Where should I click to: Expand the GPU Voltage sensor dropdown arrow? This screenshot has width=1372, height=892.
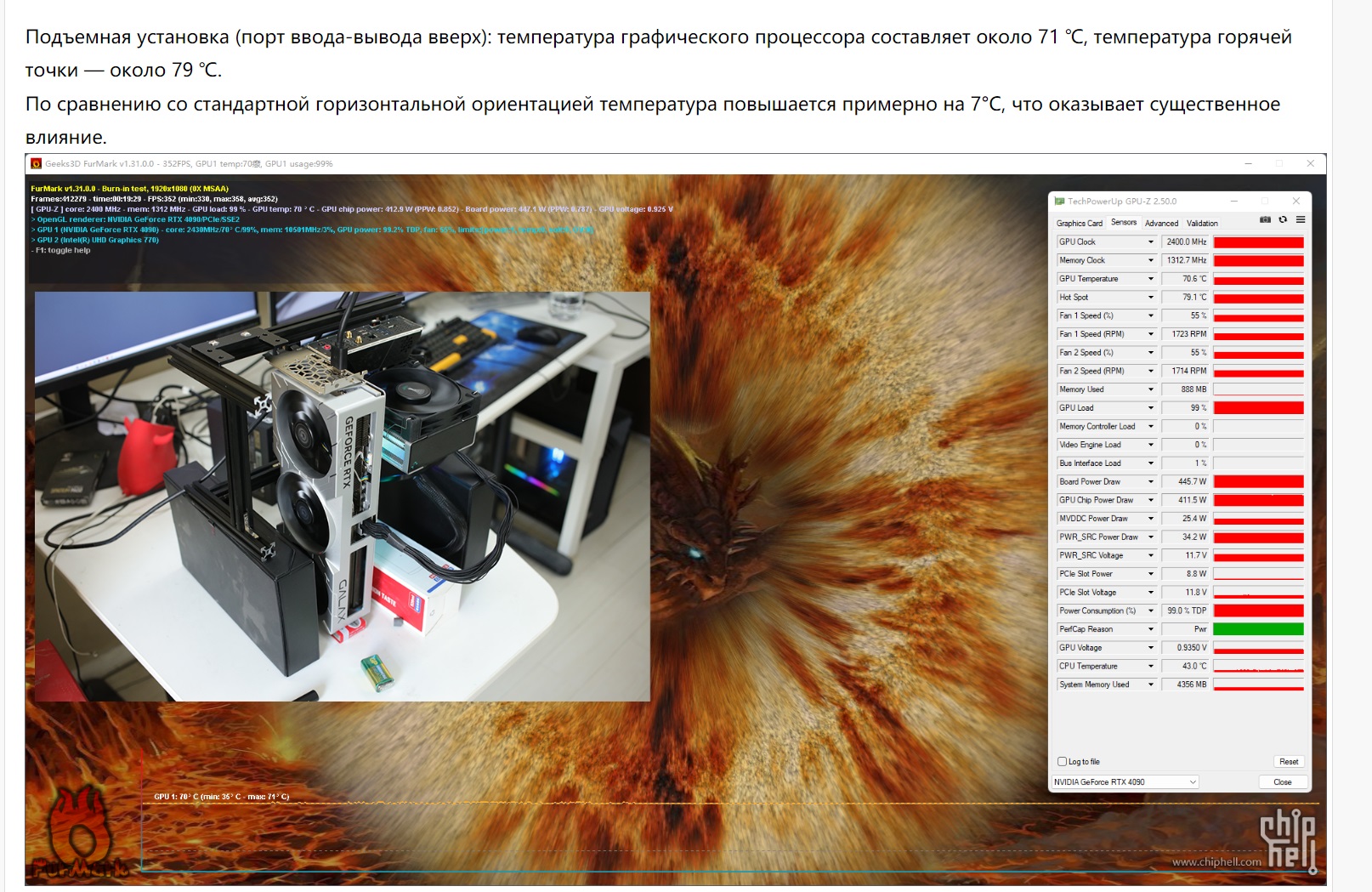1151,647
